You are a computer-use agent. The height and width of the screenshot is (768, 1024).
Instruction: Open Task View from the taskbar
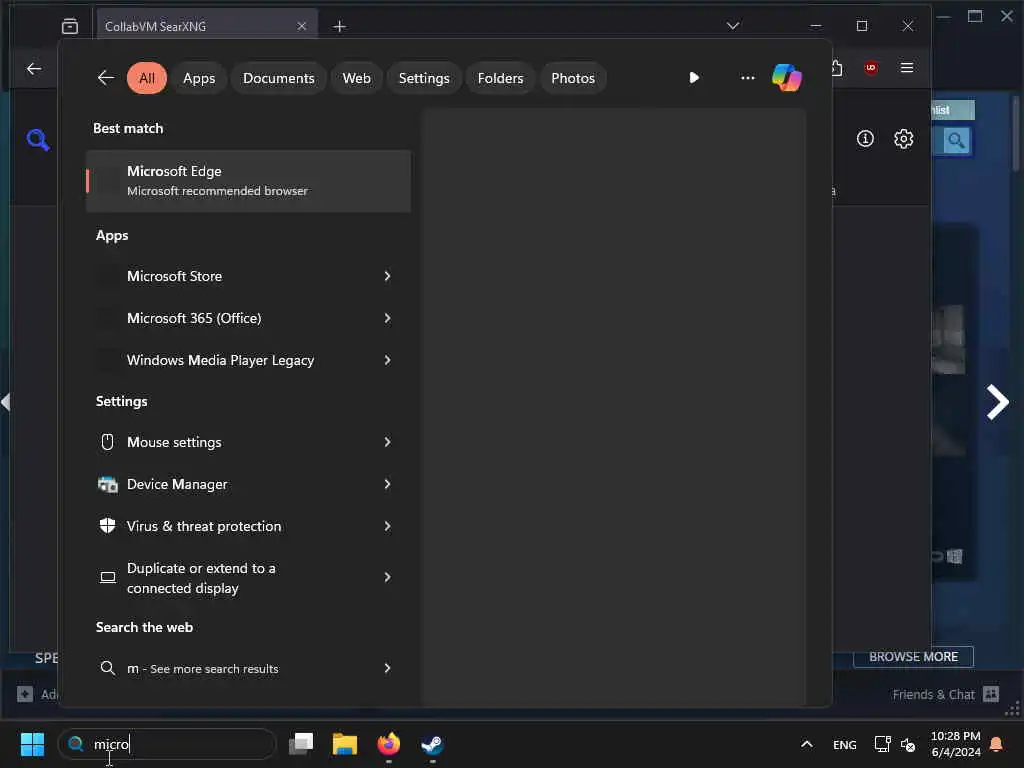[x=301, y=743]
